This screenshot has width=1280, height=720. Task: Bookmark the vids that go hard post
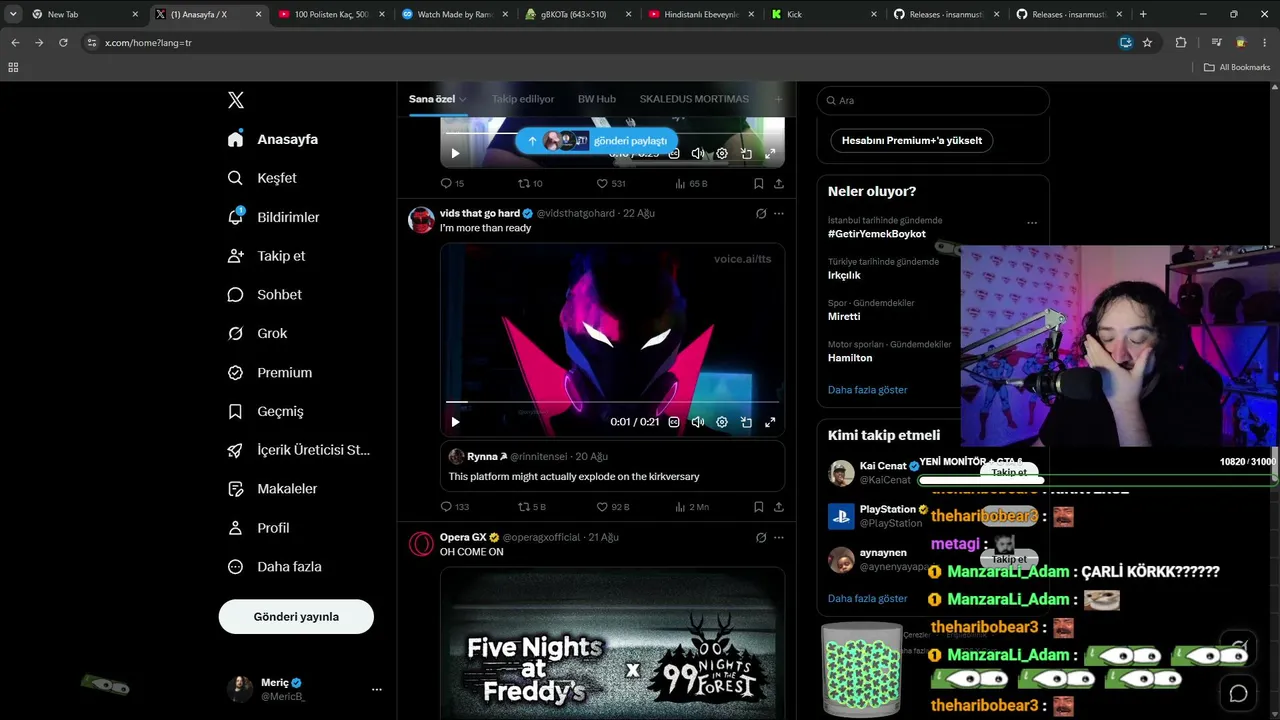click(759, 507)
